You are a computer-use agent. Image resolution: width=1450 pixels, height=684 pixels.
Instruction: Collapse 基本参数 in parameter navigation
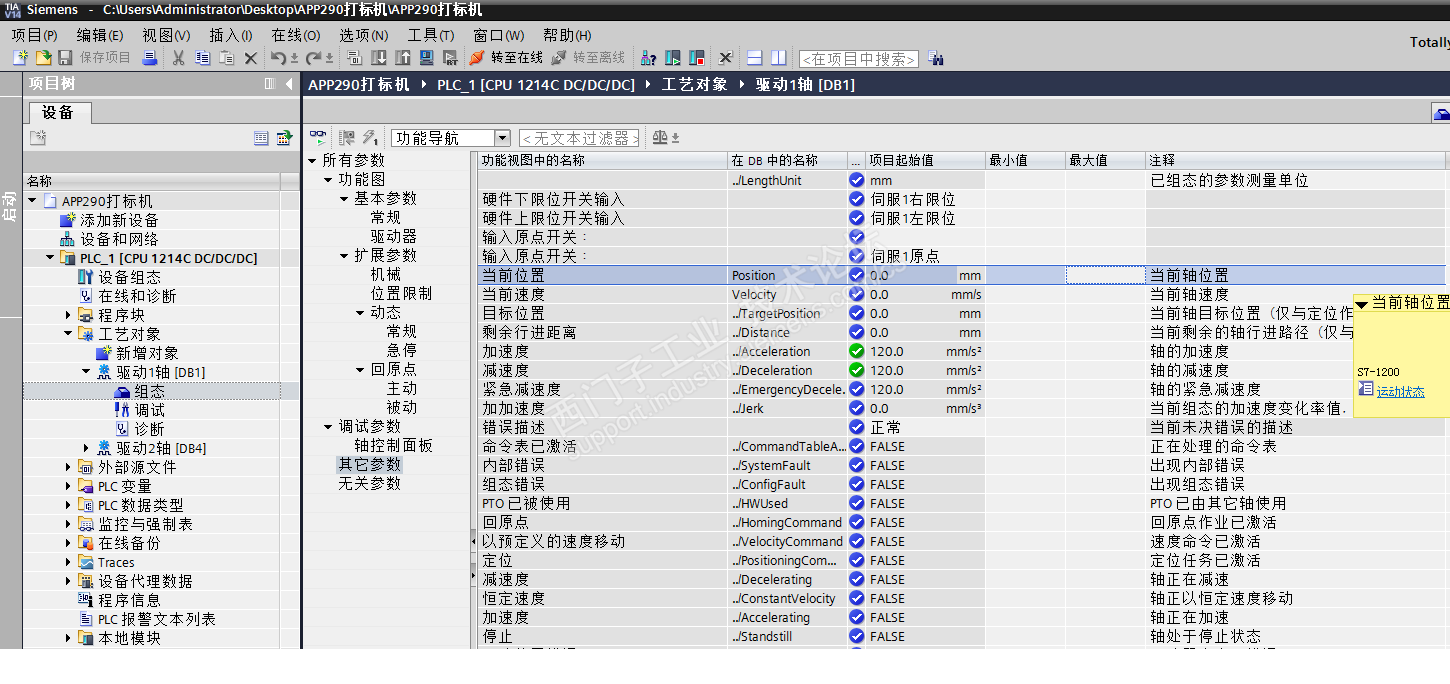click(x=345, y=199)
